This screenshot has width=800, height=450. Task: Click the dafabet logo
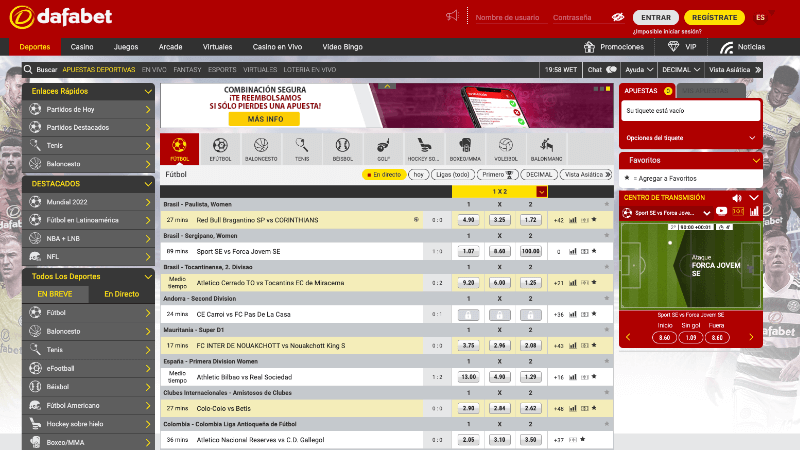coord(61,17)
